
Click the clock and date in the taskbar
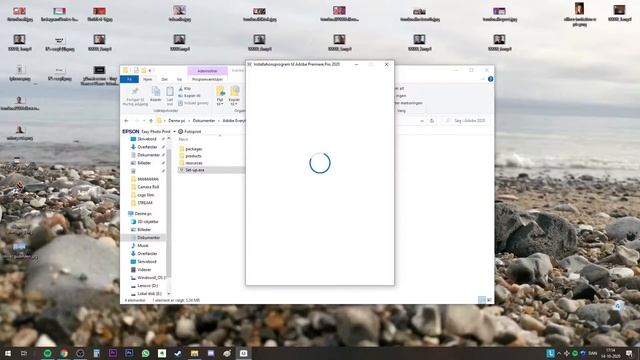(x=612, y=353)
